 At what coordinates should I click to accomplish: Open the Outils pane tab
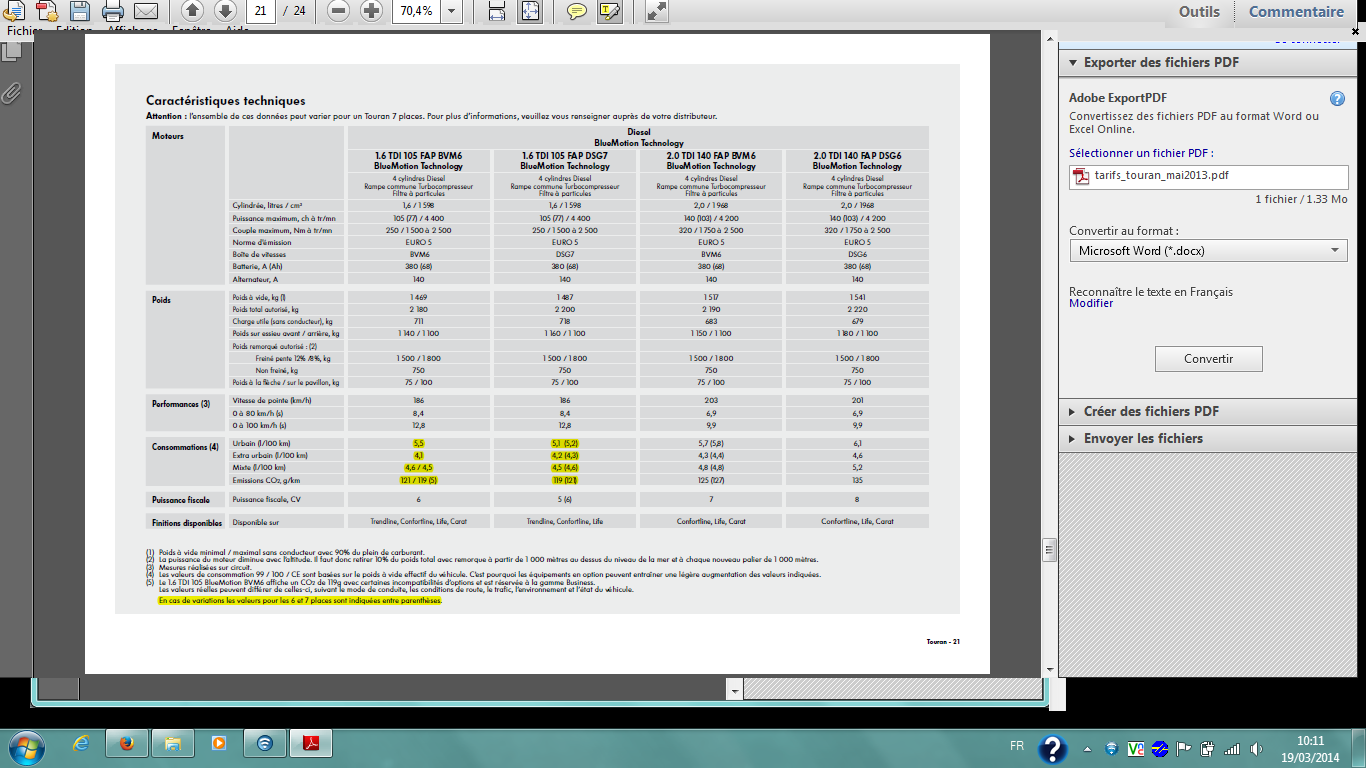coord(1199,12)
